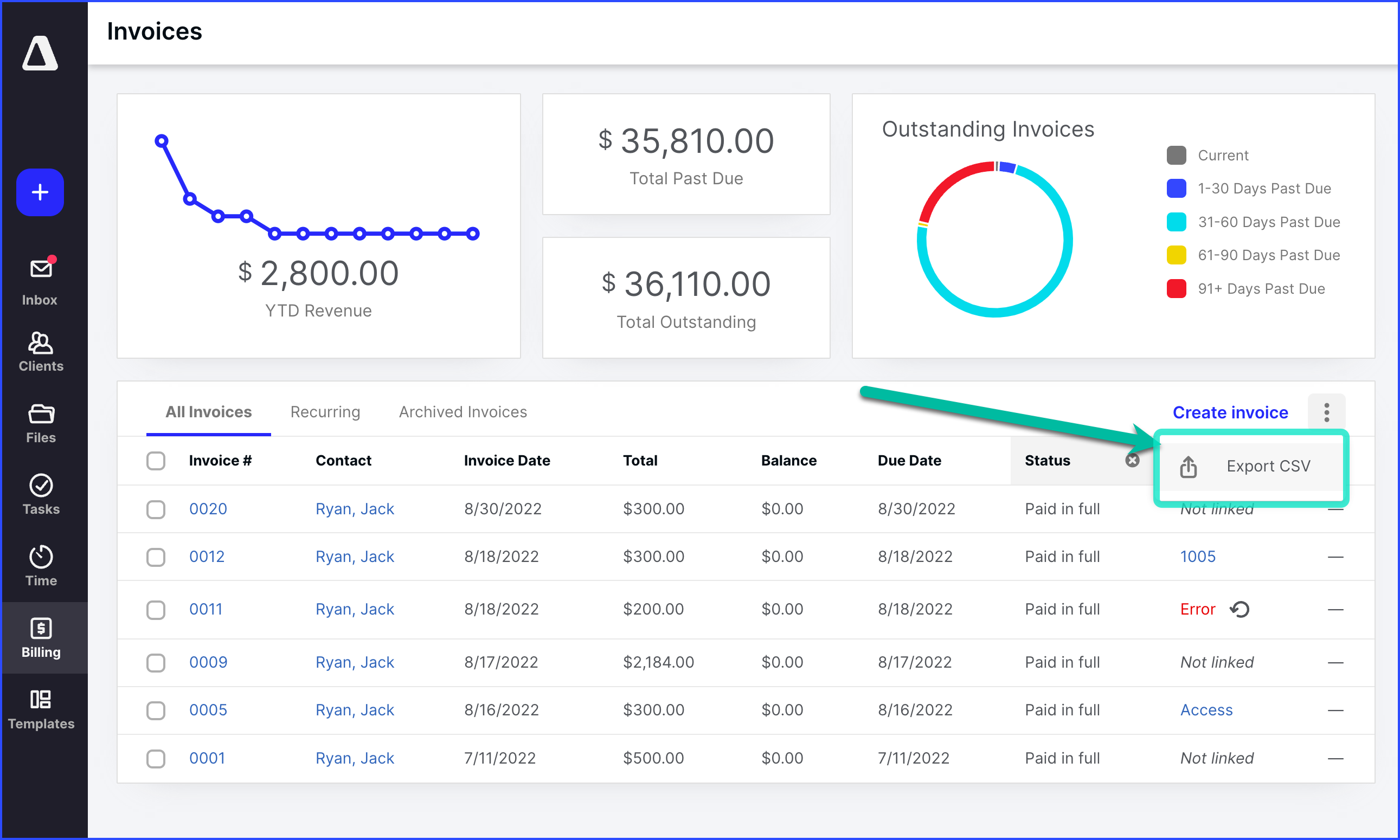
Task: Open the Billing section in sidebar
Action: tap(40, 638)
